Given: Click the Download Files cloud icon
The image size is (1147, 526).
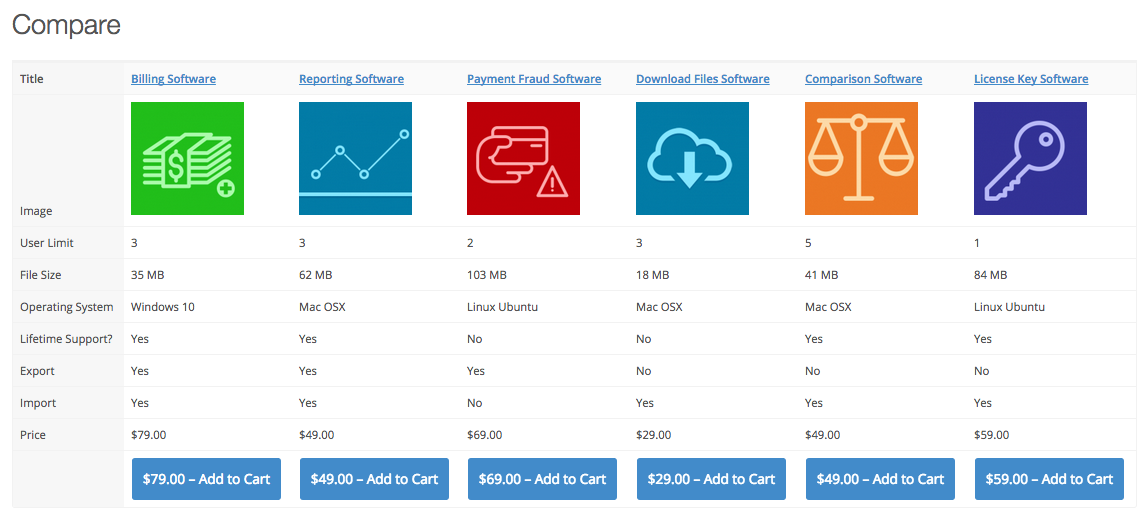Looking at the screenshot, I should pos(692,158).
